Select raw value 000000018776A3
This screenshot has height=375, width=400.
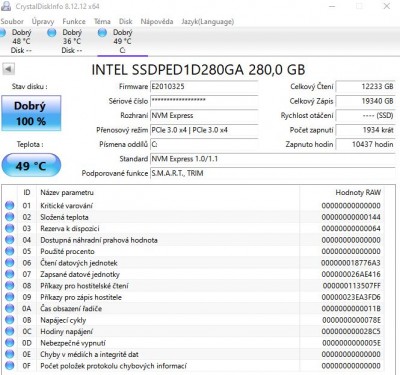click(x=351, y=263)
